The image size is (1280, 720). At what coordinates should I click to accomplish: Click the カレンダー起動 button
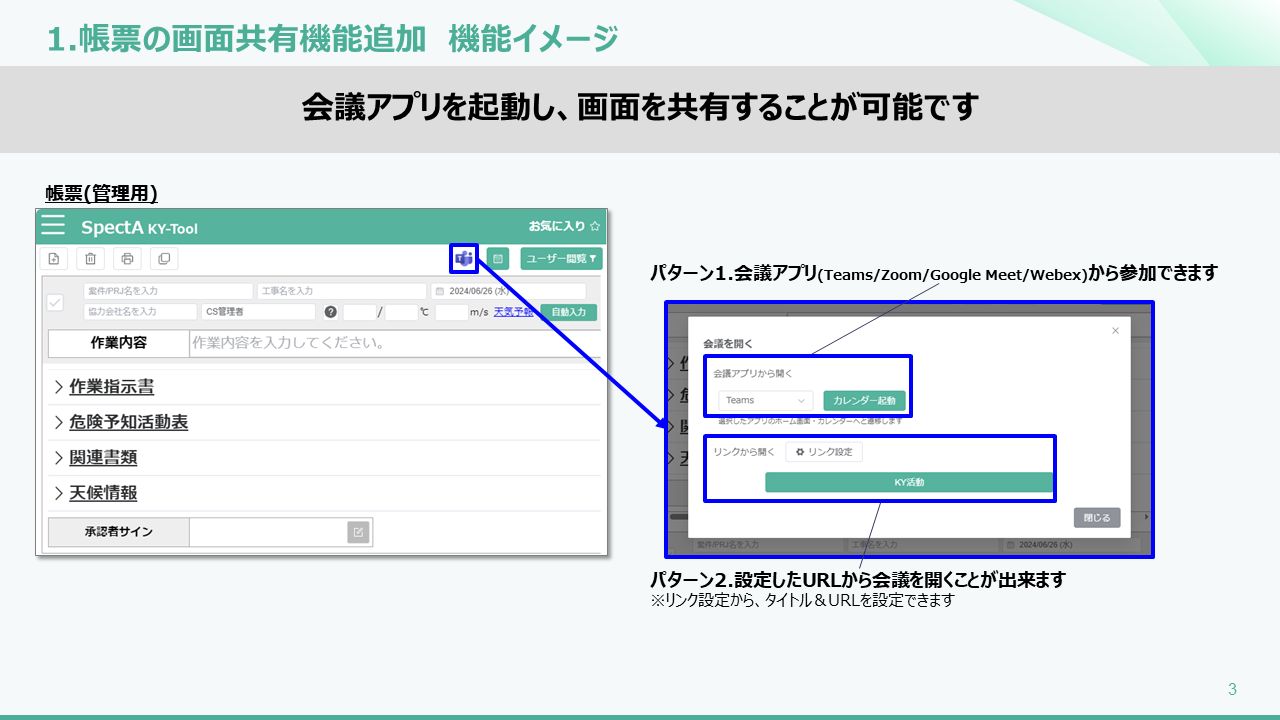tap(864, 400)
